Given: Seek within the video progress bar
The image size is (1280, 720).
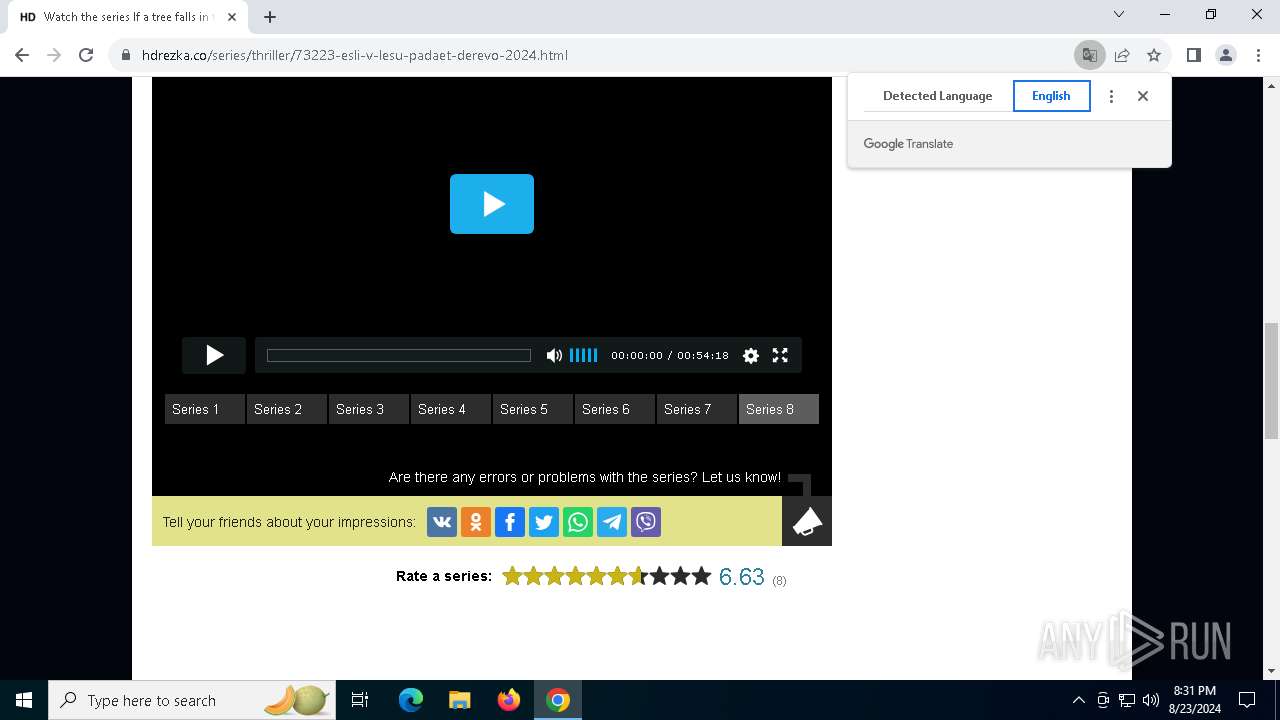Looking at the screenshot, I should [x=399, y=355].
